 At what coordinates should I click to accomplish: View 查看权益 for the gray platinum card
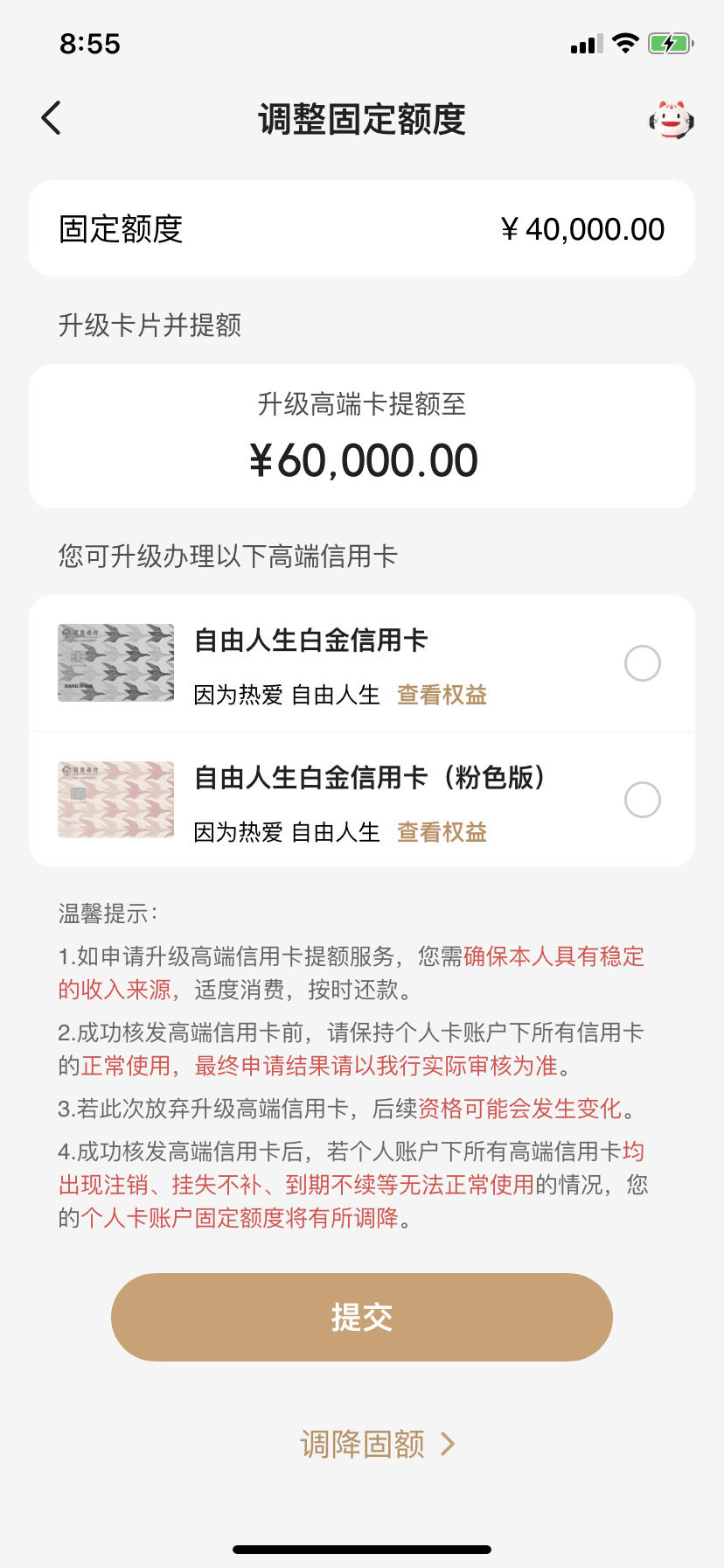click(442, 695)
